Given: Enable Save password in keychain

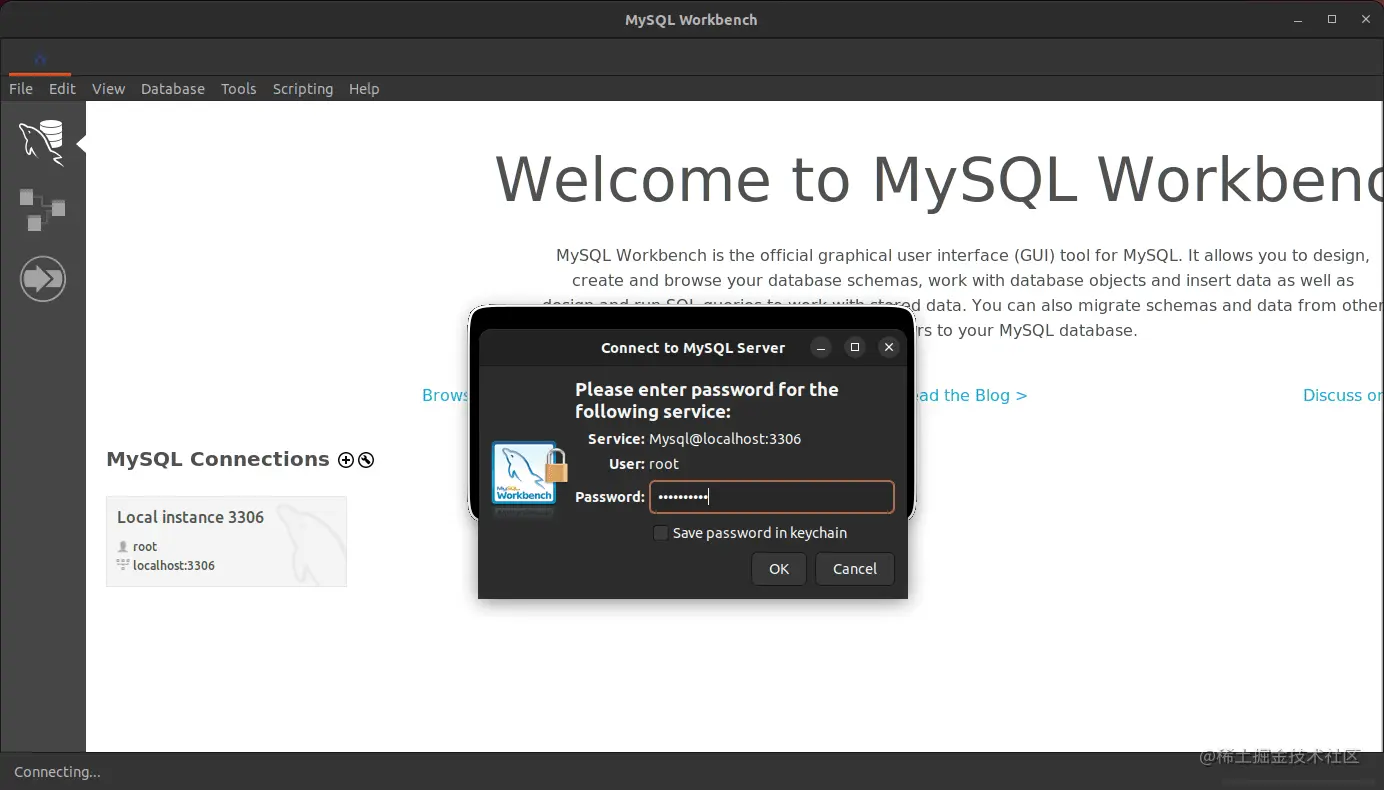Looking at the screenshot, I should [660, 533].
